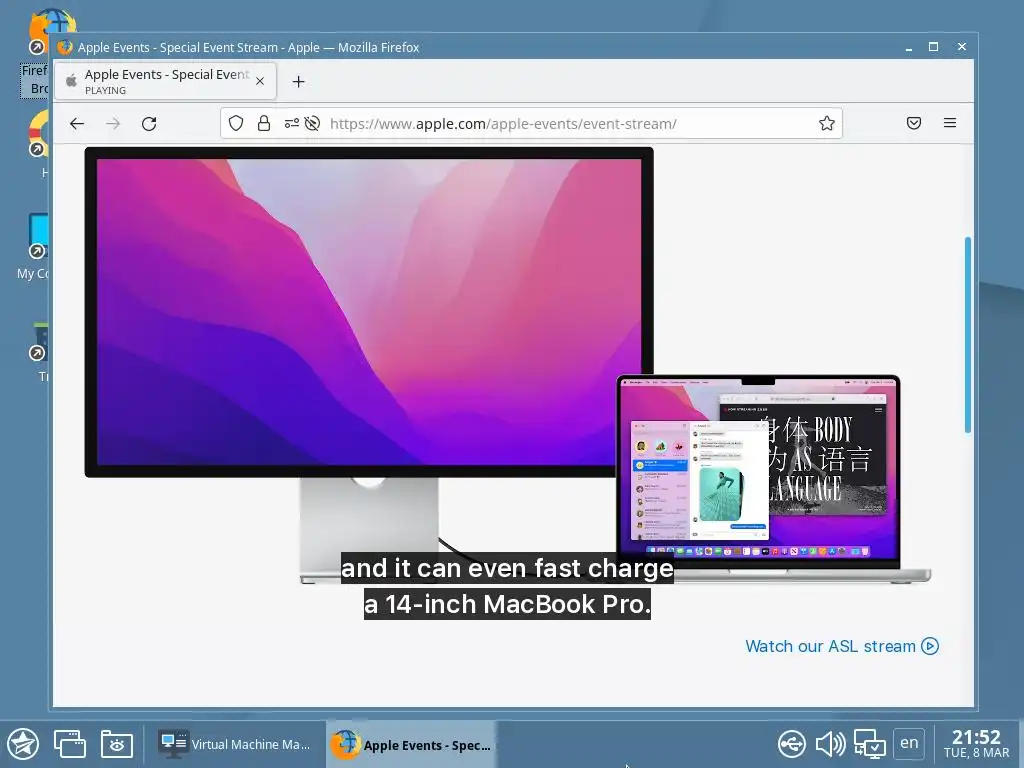1024x768 pixels.
Task: Close the Firefox window
Action: 961,47
